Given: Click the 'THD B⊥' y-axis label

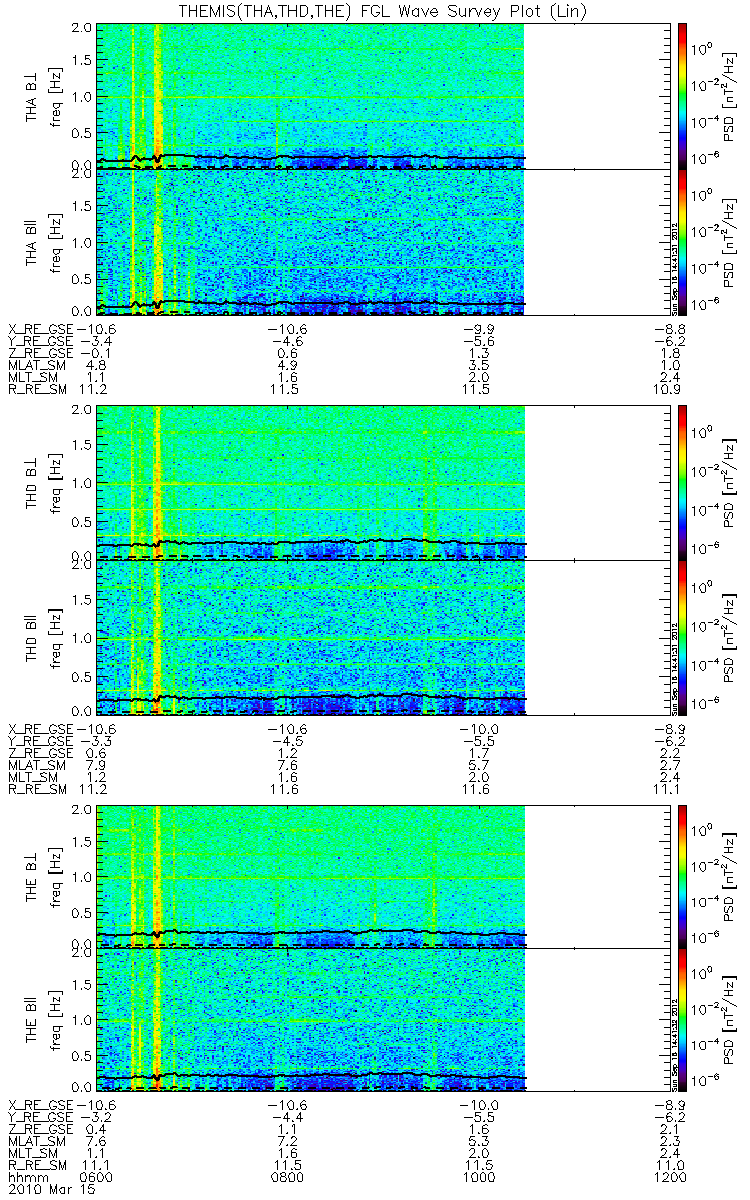Looking at the screenshot, I should [32, 483].
